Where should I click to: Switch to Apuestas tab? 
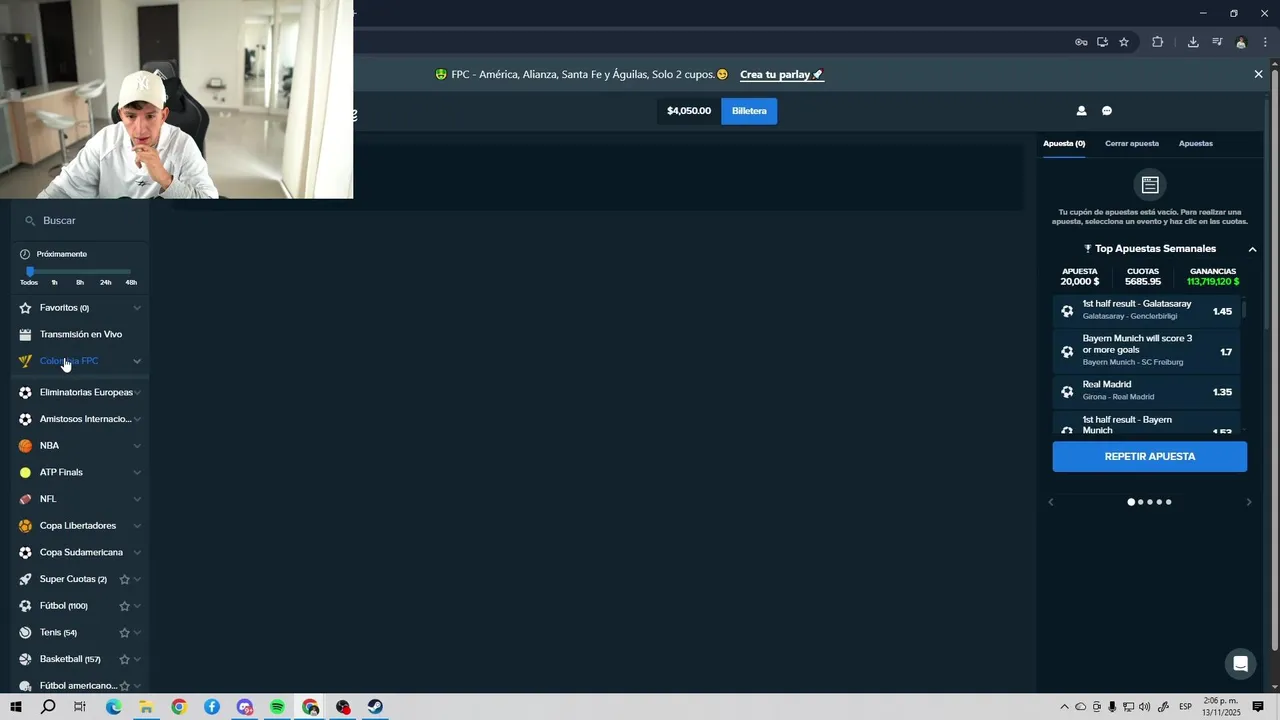tap(1196, 144)
